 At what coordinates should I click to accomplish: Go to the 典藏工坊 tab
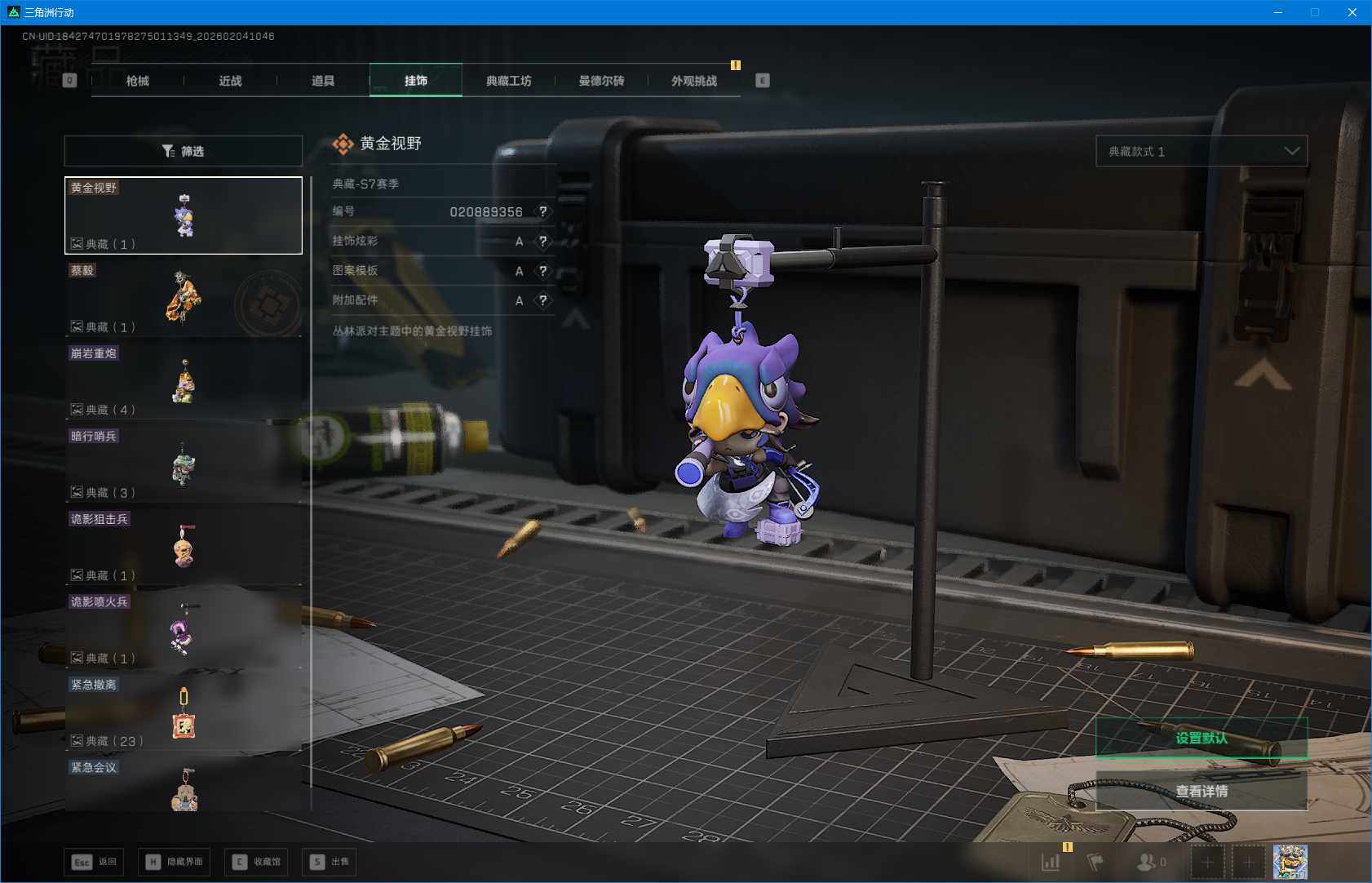[509, 81]
